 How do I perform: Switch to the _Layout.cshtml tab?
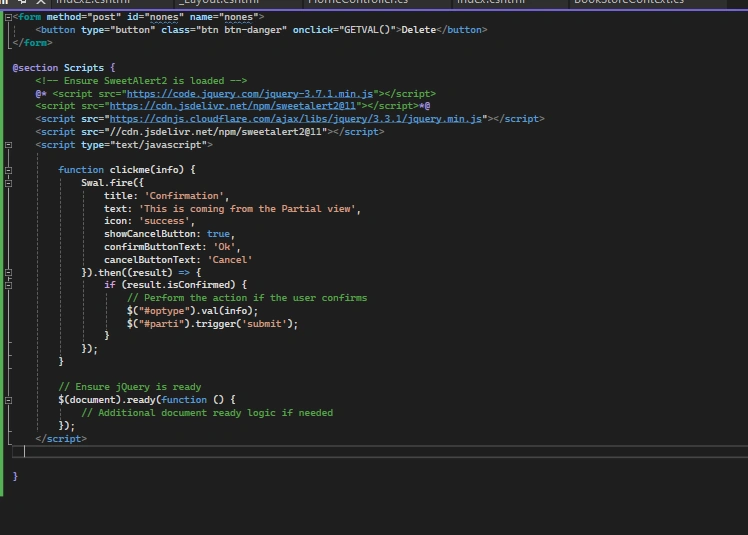[x=221, y=2]
